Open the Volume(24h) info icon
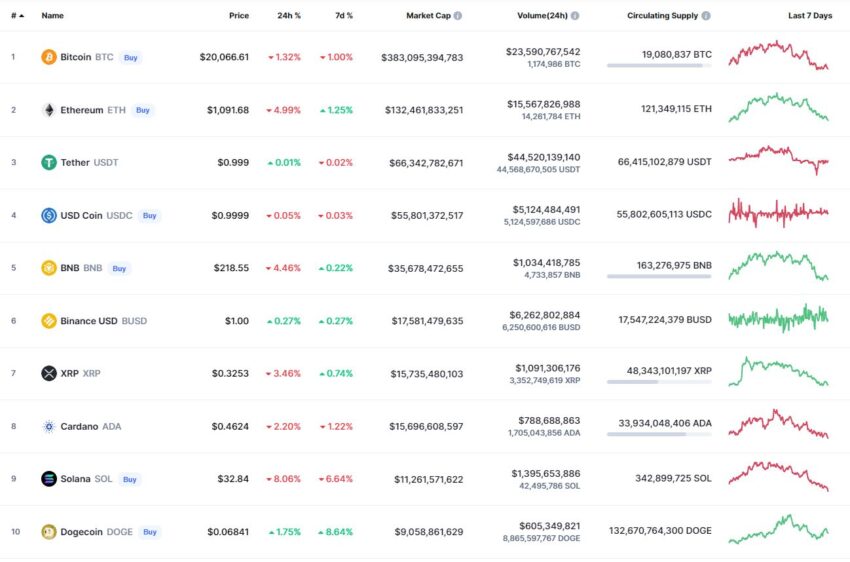The height and width of the screenshot is (562, 850). point(575,16)
